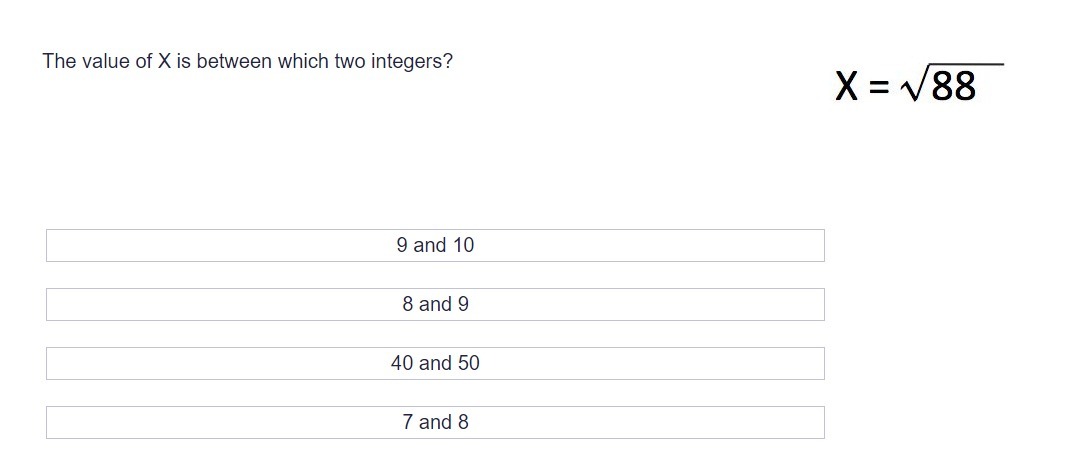Click the radical symbol in the equation
1086x469 pixels.
point(913,87)
